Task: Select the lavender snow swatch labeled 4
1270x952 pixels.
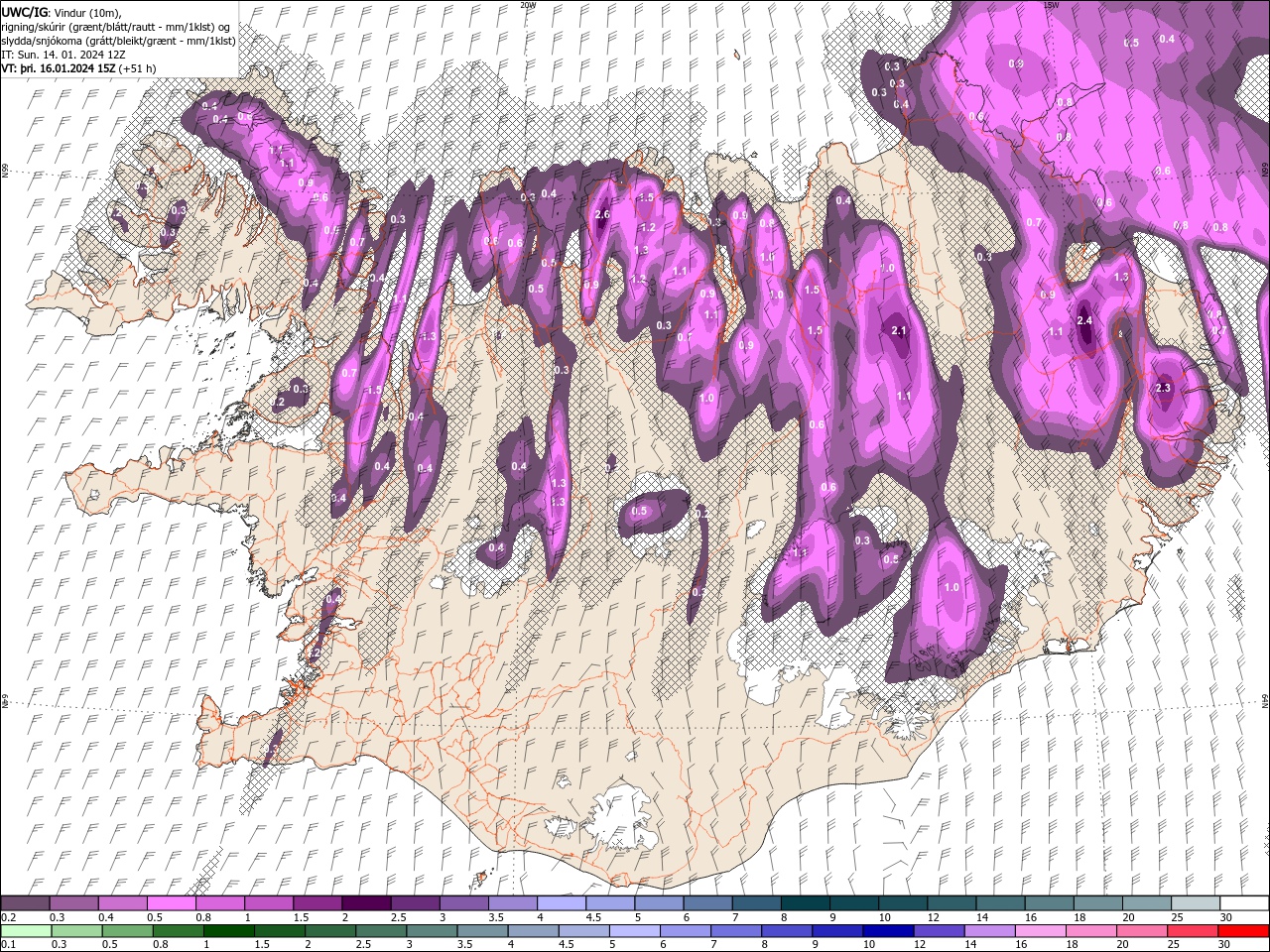Action: point(564,903)
